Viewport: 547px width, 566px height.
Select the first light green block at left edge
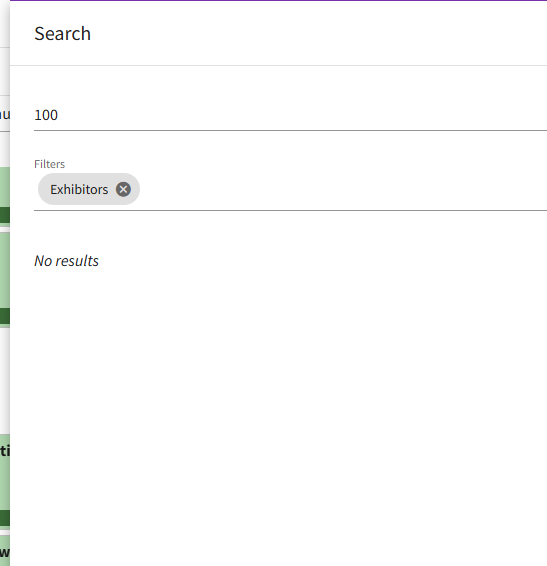click(5, 187)
